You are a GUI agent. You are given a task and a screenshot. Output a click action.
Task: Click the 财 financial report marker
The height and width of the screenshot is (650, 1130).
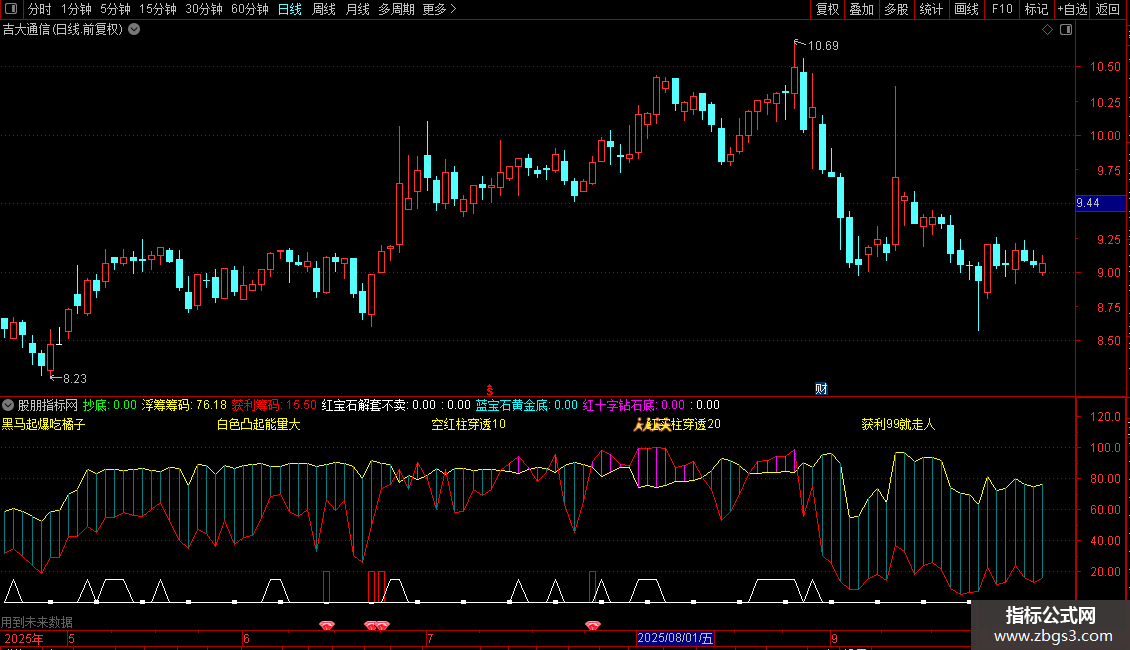point(821,389)
